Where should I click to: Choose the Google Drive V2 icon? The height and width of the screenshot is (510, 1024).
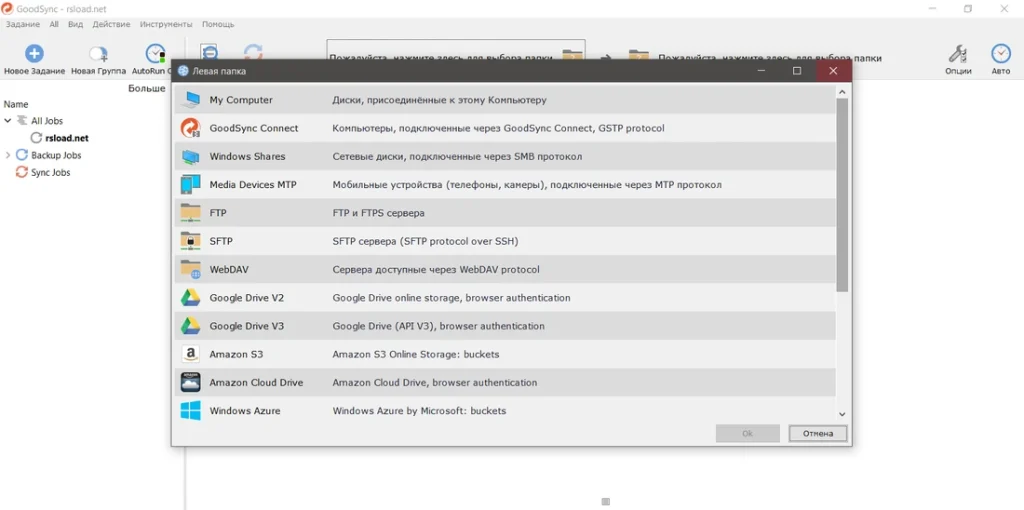[x=190, y=298]
